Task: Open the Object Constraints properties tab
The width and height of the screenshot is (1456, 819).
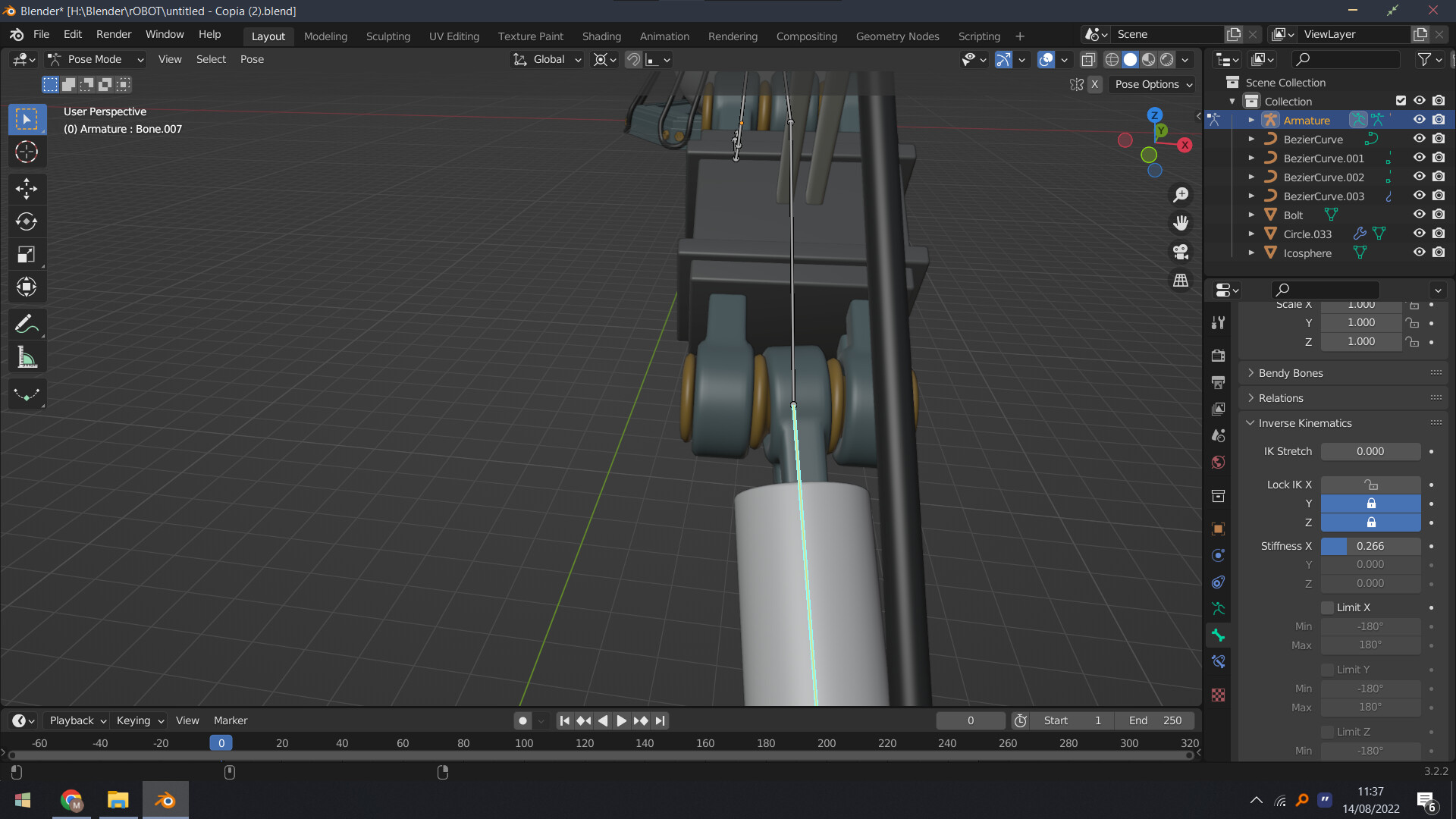Action: click(1218, 582)
